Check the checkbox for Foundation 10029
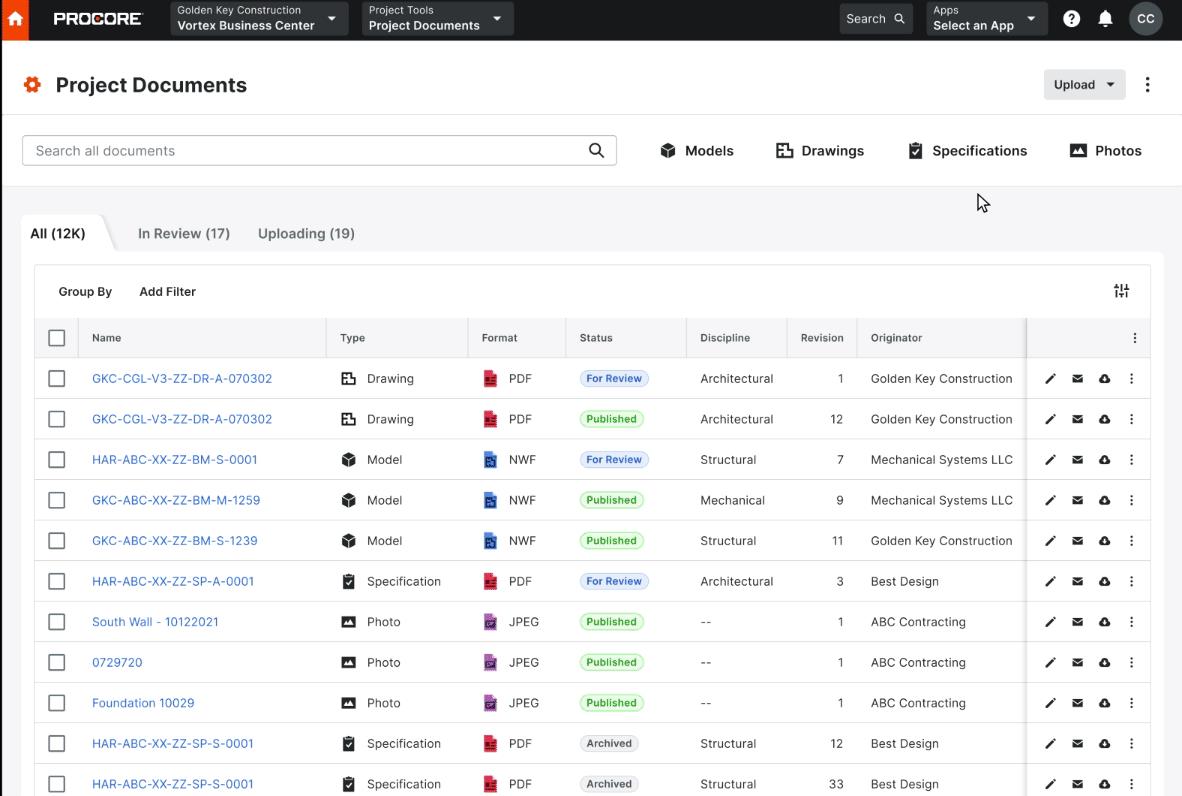Screen dimensions: 1182x796 [x=57, y=702]
